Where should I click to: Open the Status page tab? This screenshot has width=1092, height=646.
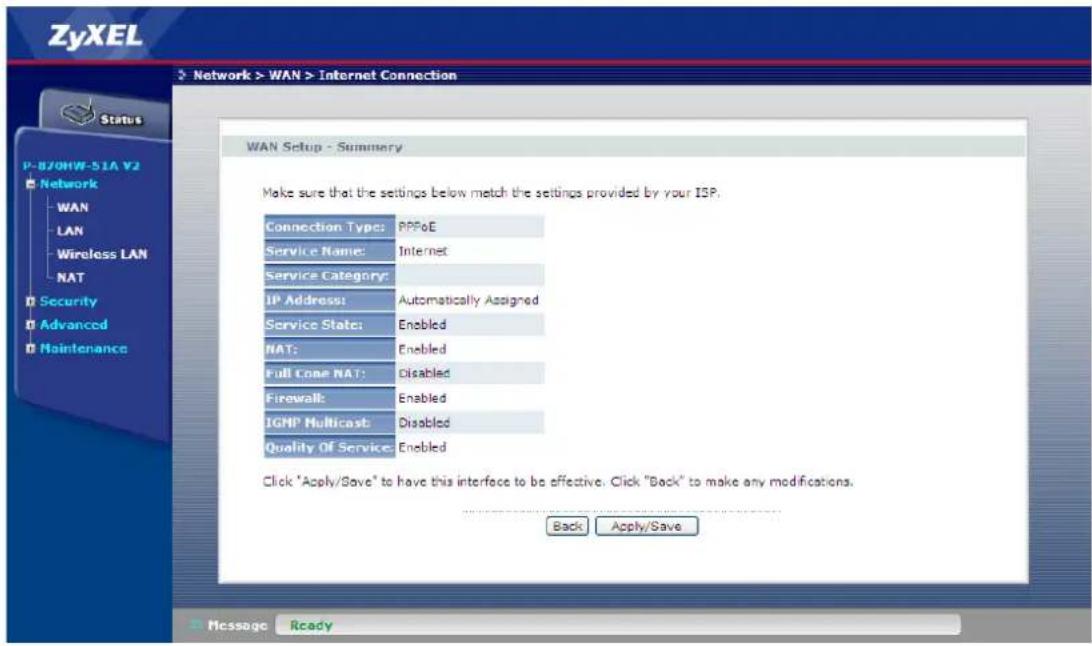pos(104,113)
